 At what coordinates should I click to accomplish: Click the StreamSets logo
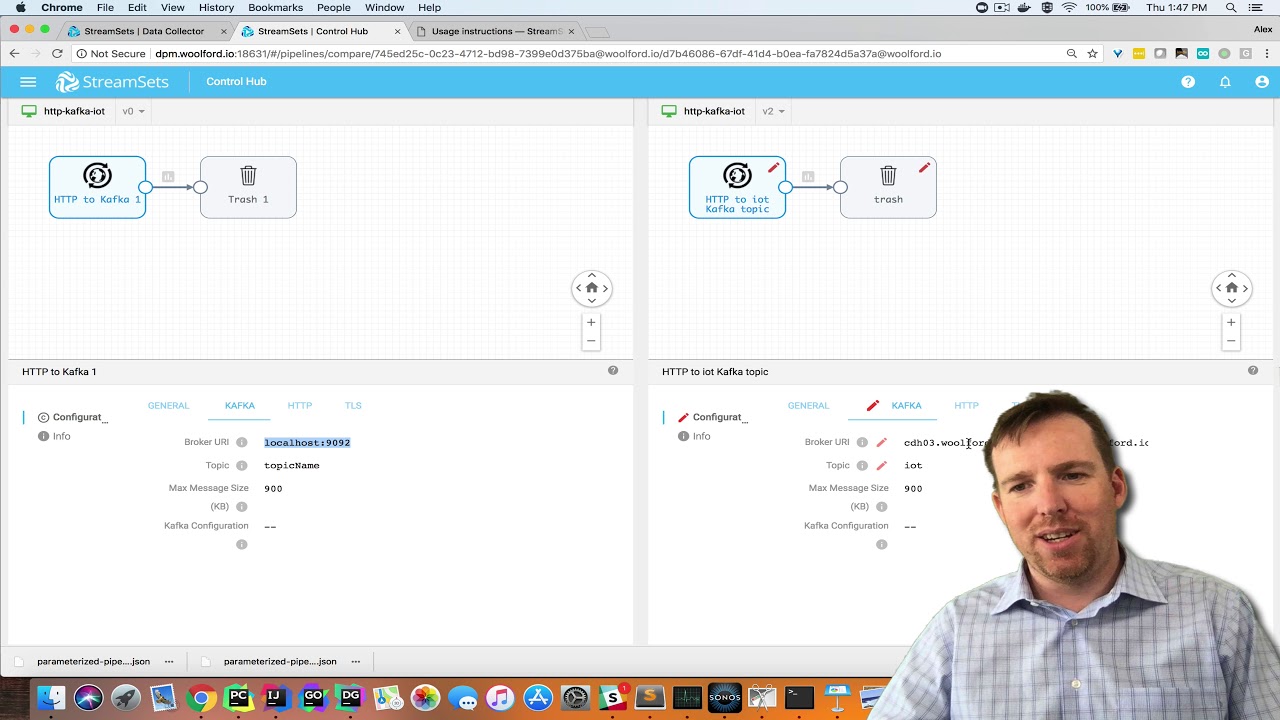pos(112,82)
